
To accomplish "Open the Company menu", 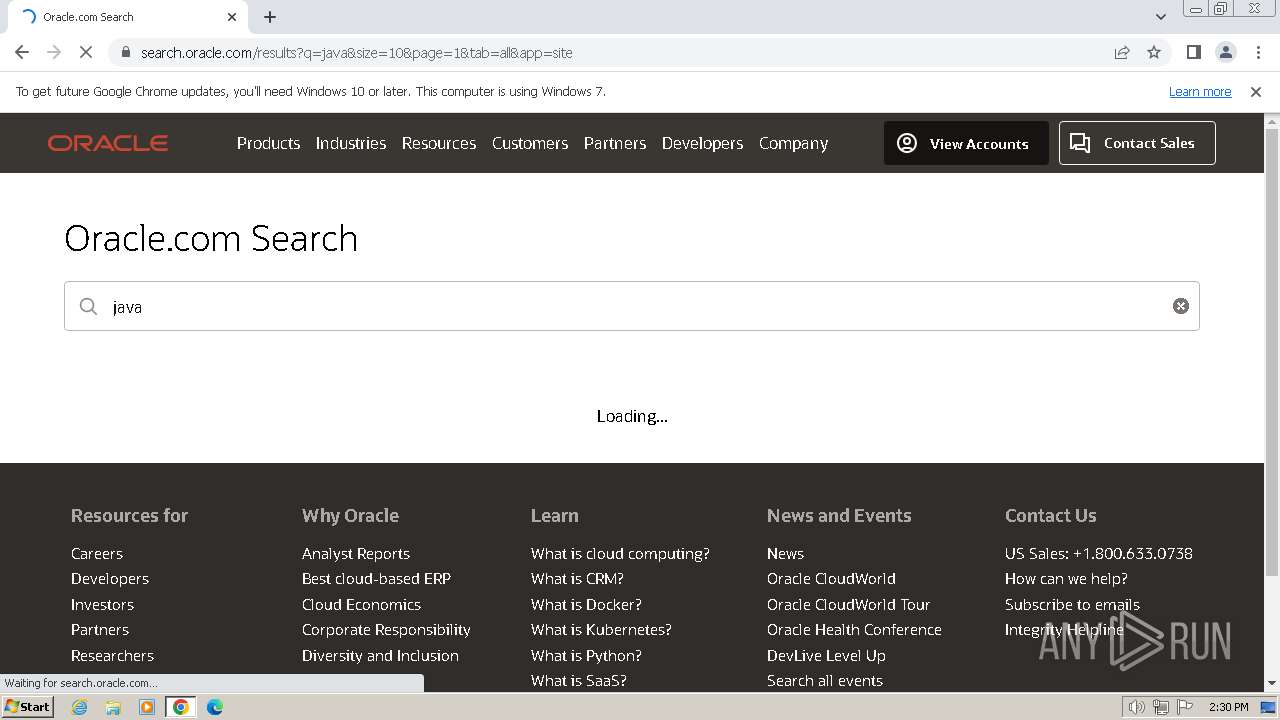I will pos(793,143).
